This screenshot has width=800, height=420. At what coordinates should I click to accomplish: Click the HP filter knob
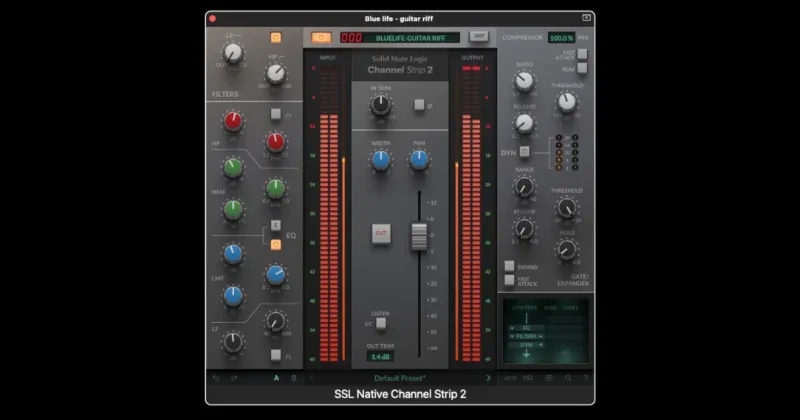point(276,73)
